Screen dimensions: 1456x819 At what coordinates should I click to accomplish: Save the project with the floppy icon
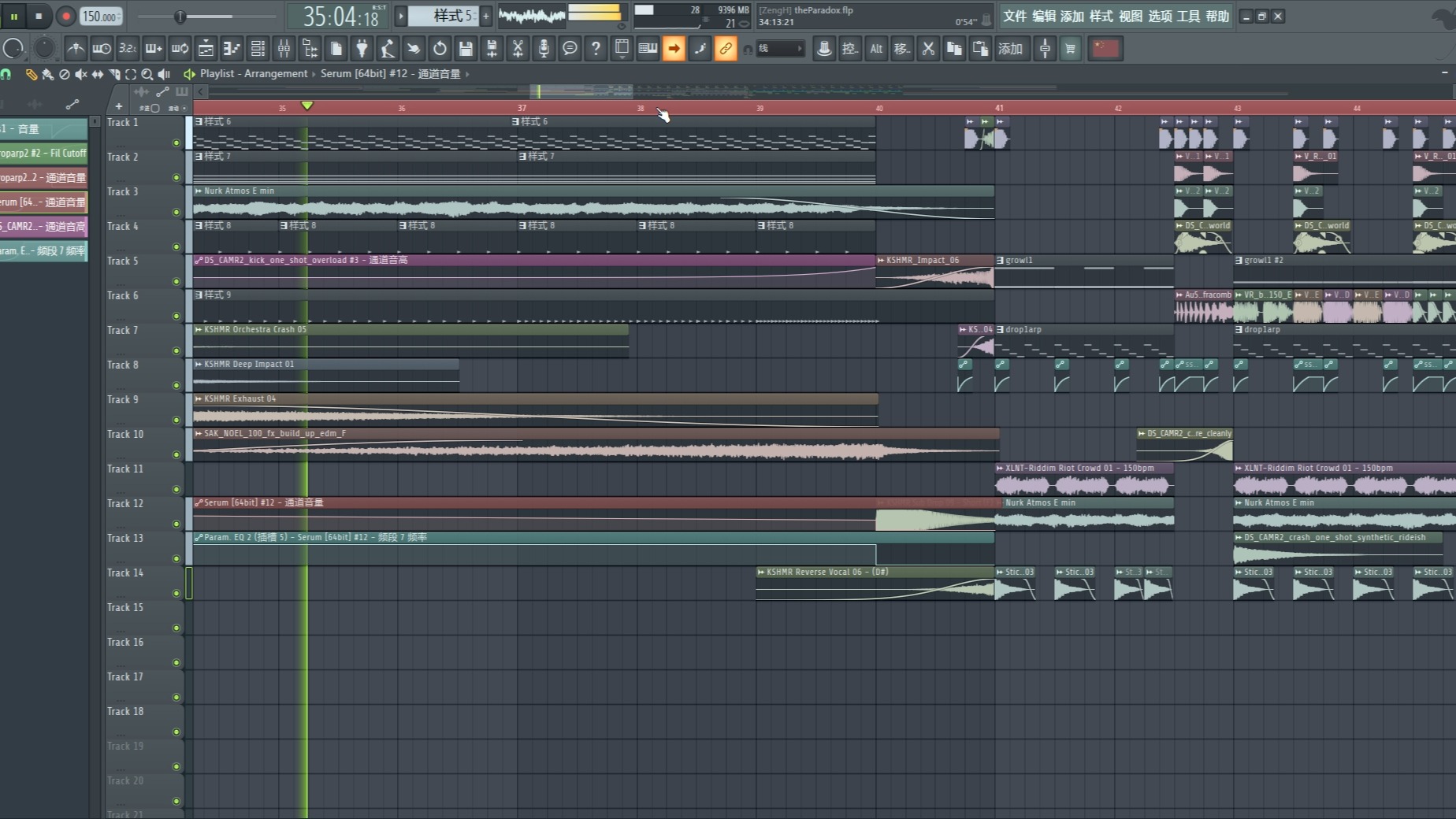pos(466,49)
